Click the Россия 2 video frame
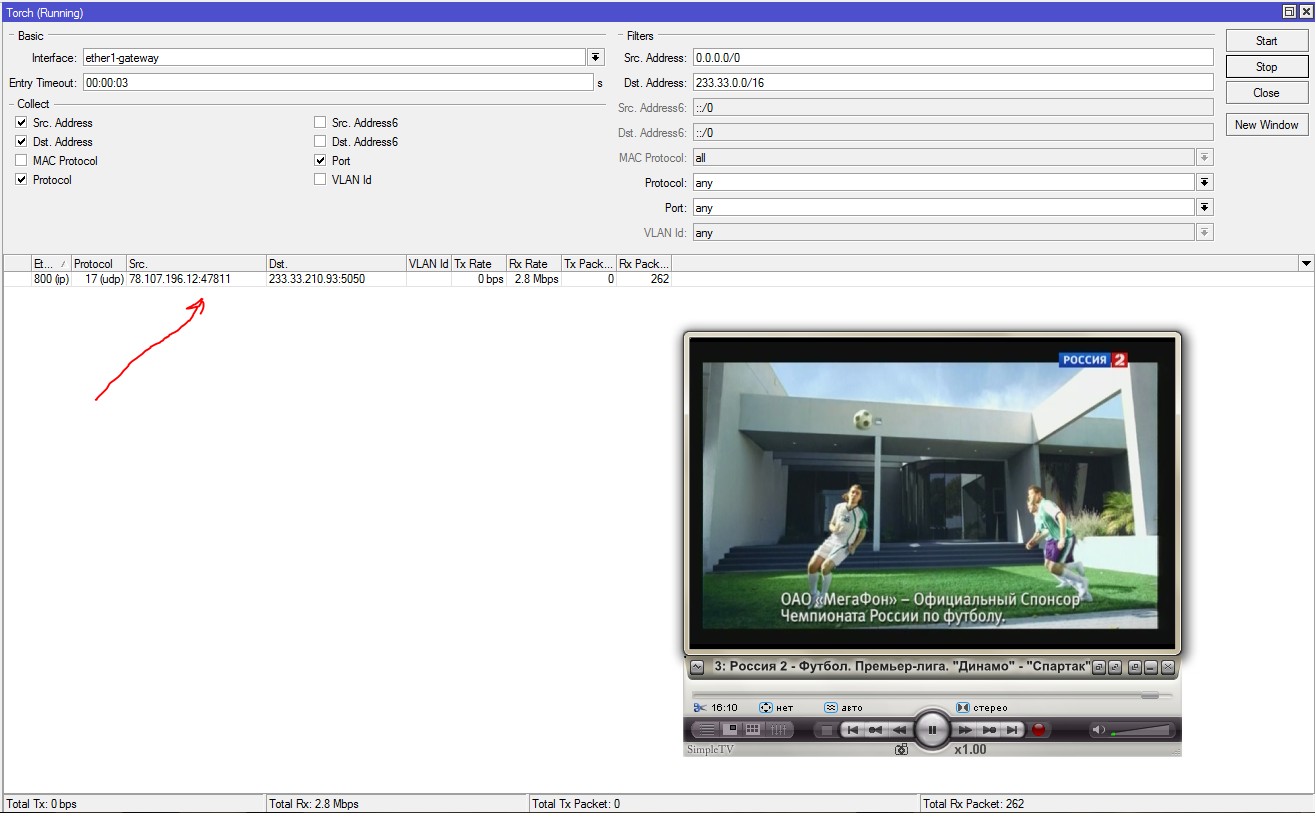Screen dimensions: 1315x813 click(x=931, y=494)
